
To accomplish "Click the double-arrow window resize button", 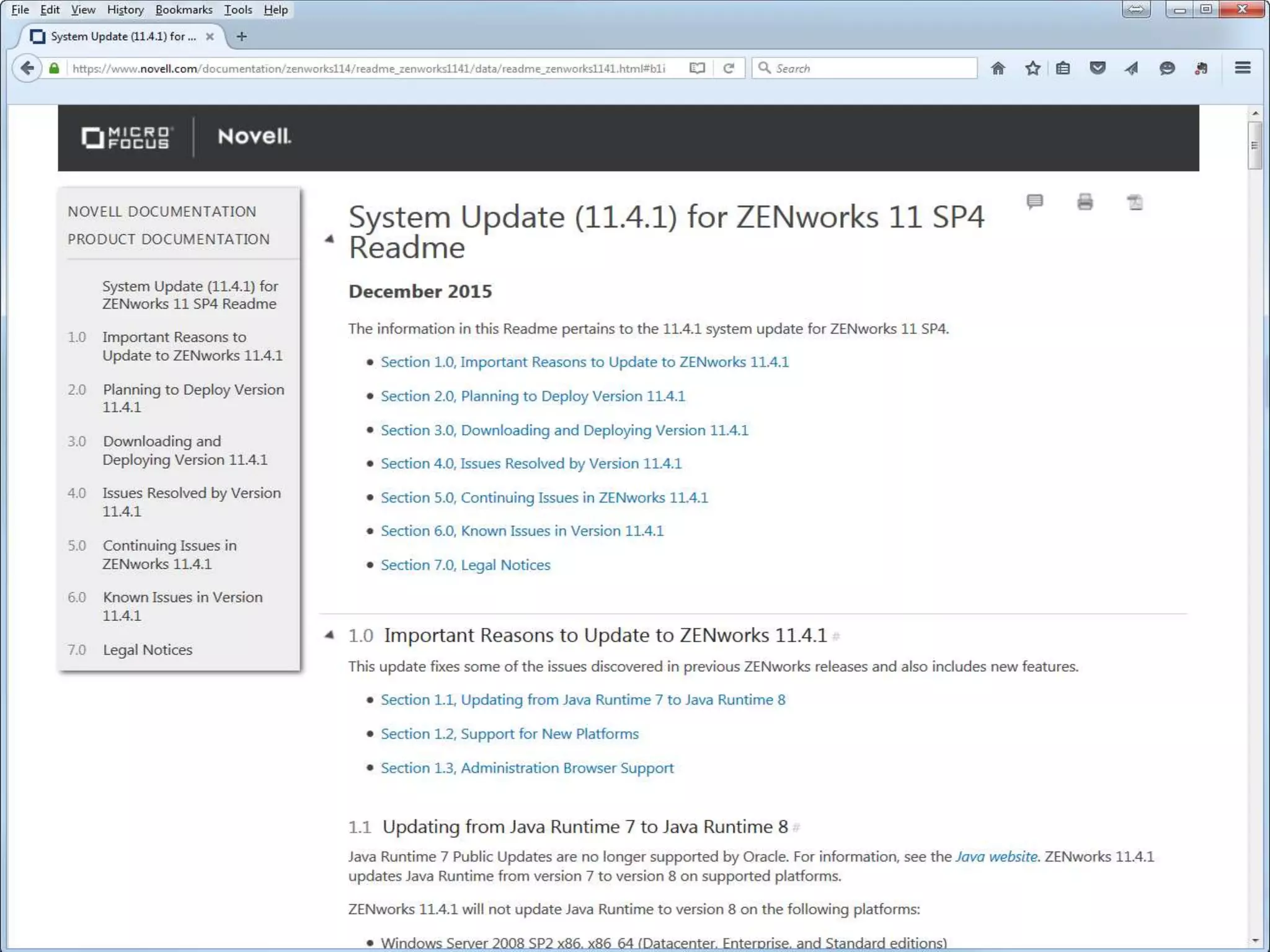I will [x=1136, y=9].
